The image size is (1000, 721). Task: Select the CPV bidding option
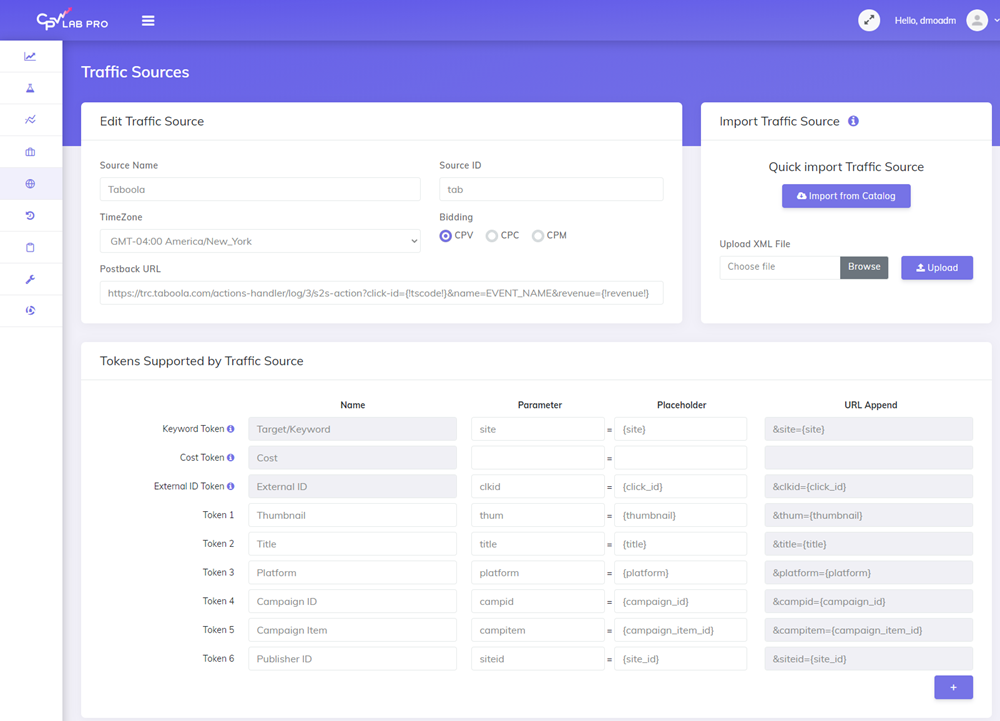point(446,236)
